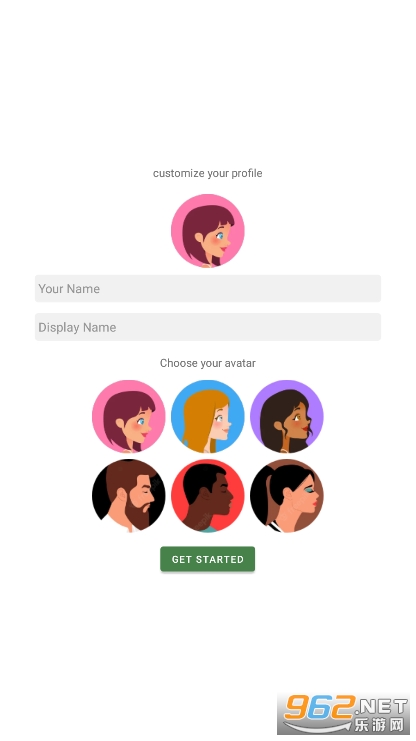Choose the red-background man avatar
416x741 pixels.
[208, 496]
